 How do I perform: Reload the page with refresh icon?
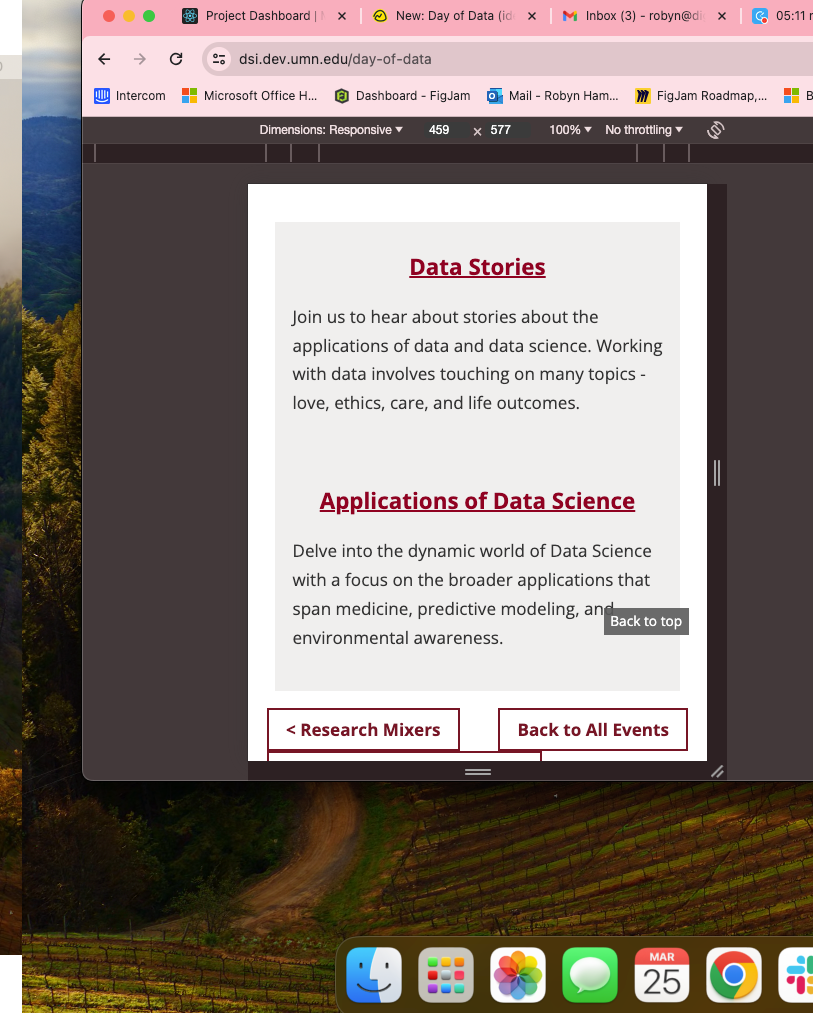(176, 59)
